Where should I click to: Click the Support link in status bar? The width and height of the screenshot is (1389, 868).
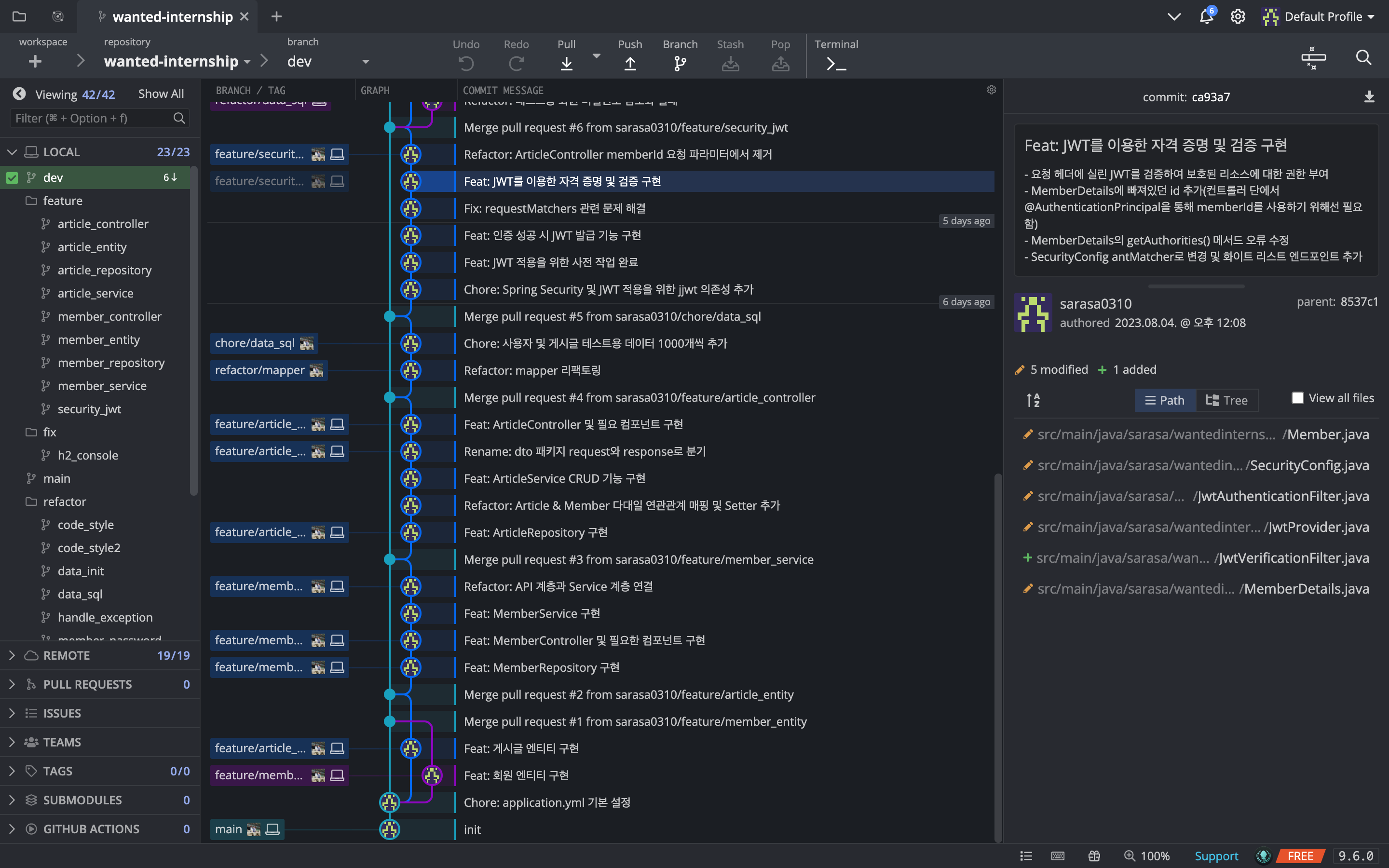coord(1216,856)
